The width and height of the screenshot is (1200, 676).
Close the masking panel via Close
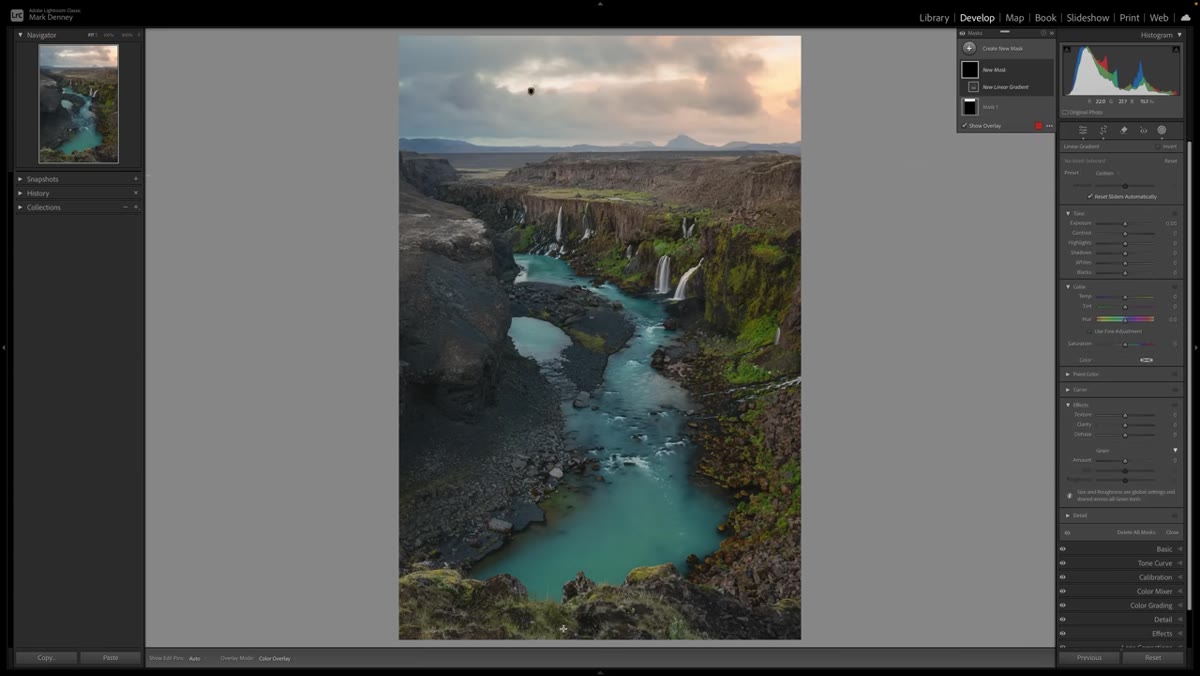1173,532
